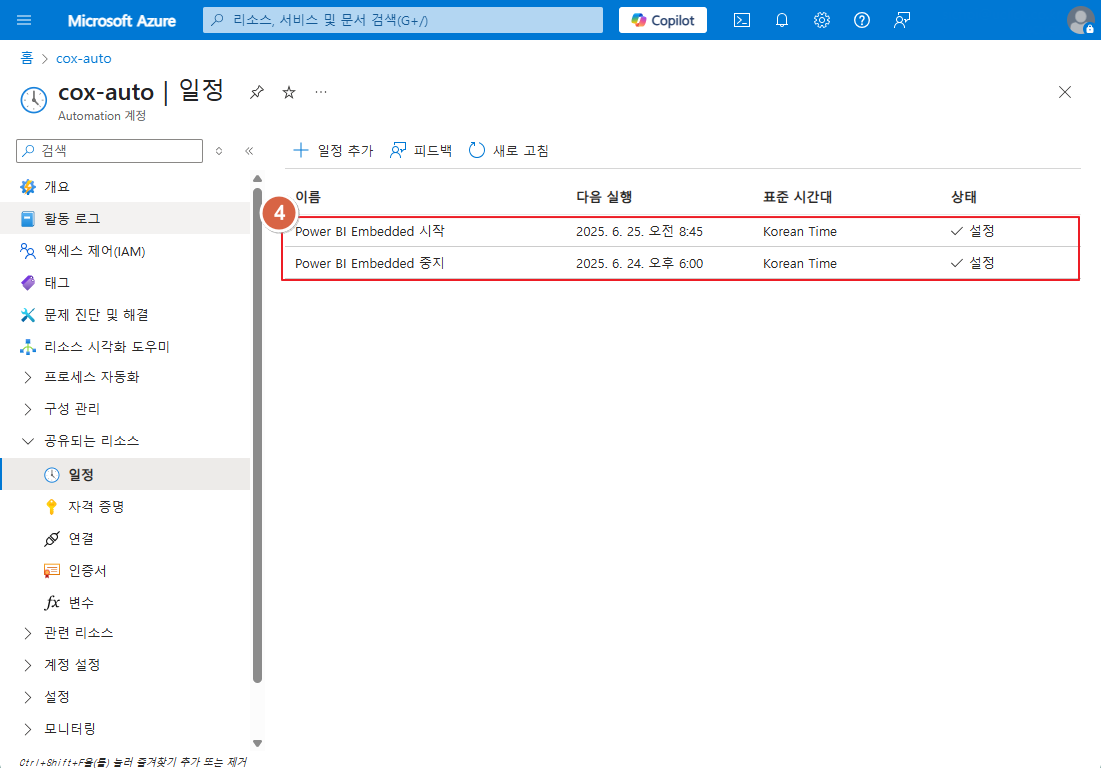
Task: Open Cloud Shell from the top bar
Action: [x=741, y=20]
